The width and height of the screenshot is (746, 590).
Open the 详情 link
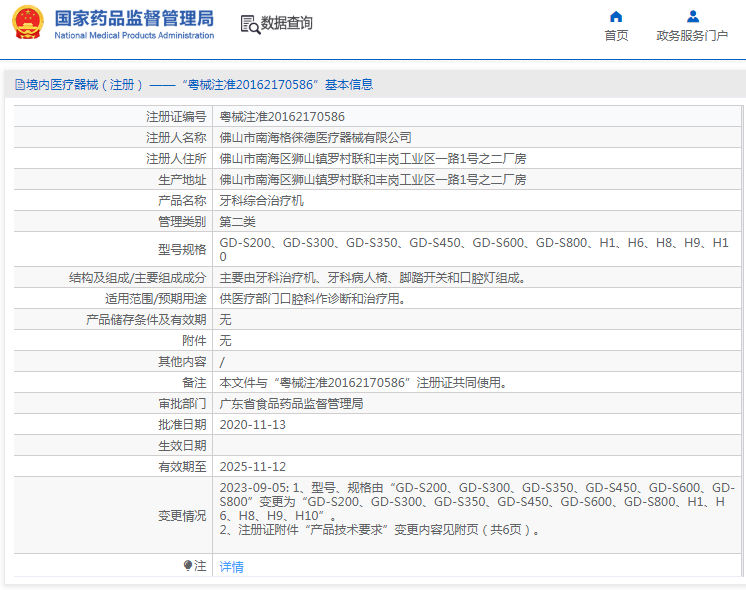click(x=232, y=566)
